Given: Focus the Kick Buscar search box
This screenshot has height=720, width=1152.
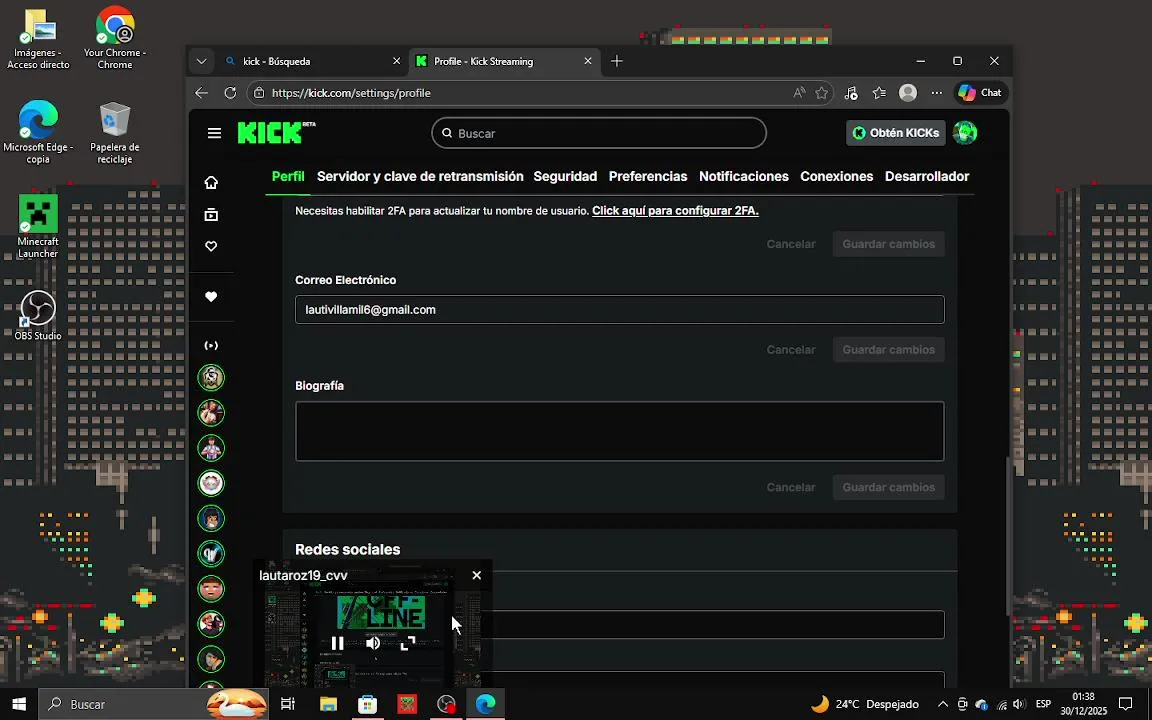Looking at the screenshot, I should pyautogui.click(x=599, y=133).
